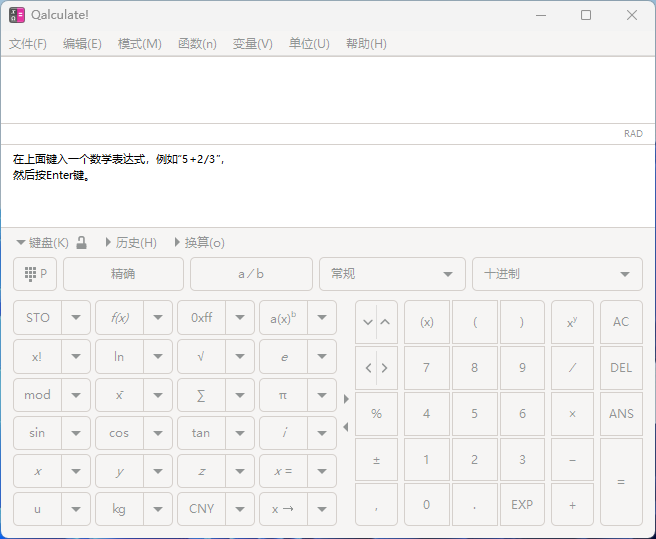Viewport: 656px width, 539px height.
Task: Click the percent button
Action: 376,414
